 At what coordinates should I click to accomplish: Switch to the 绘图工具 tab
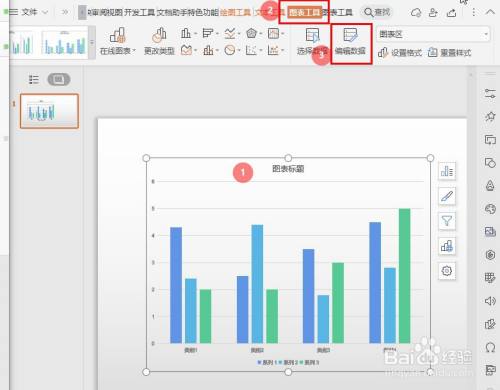(235, 13)
